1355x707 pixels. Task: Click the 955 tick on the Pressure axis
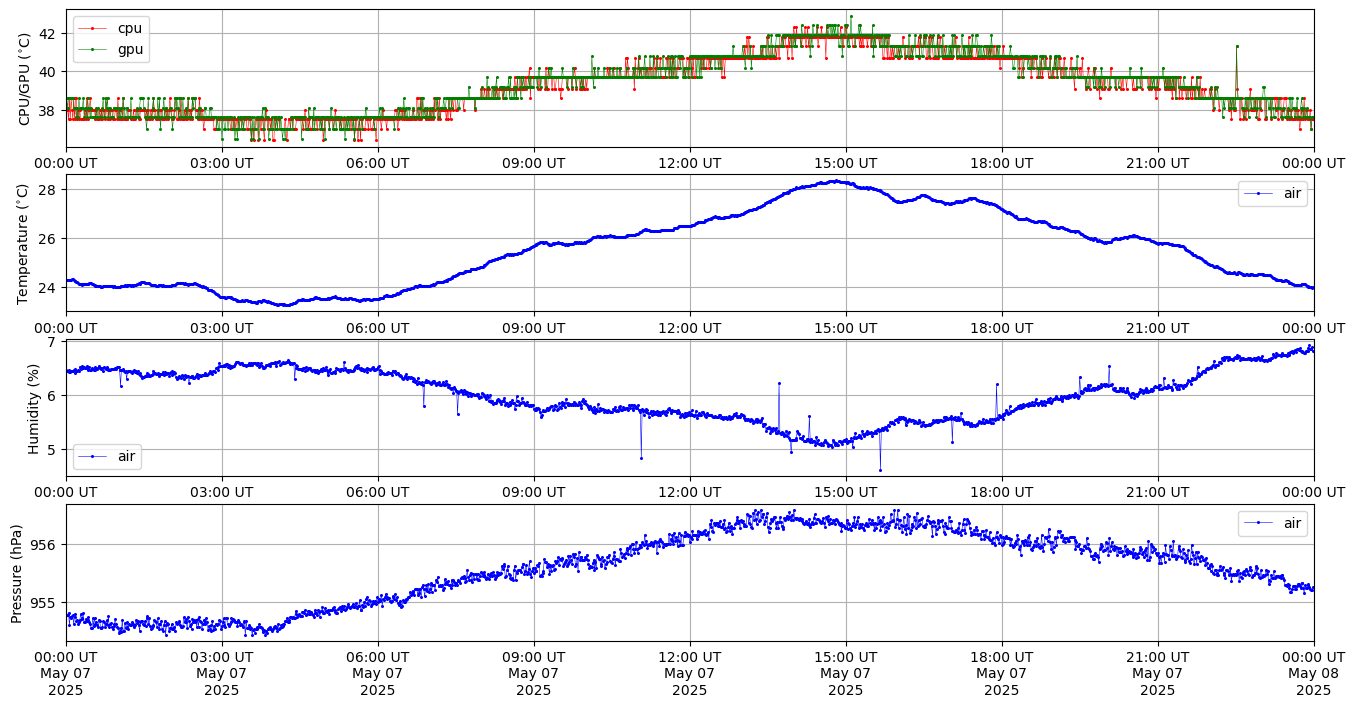click(44, 603)
